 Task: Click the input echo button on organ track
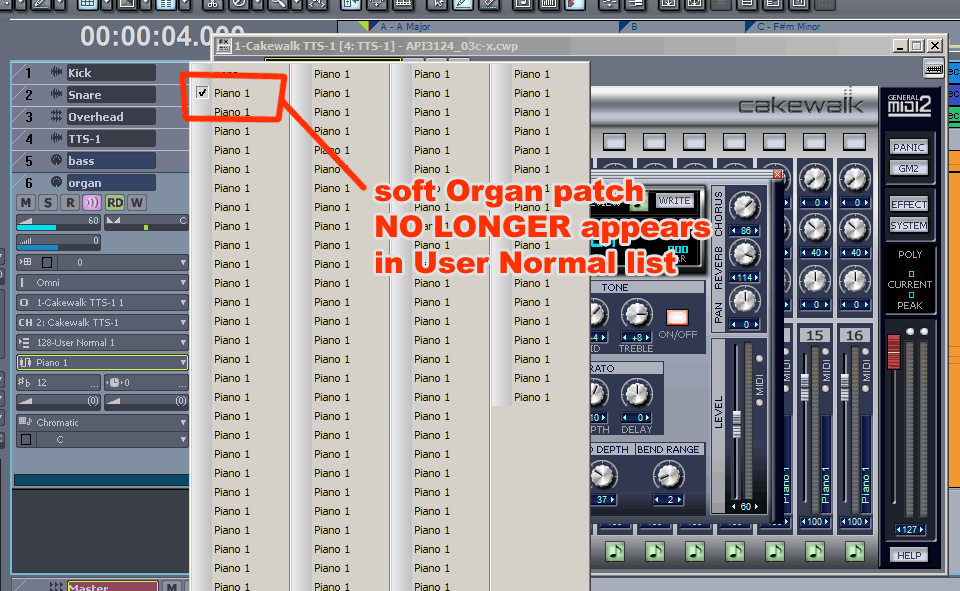[93, 203]
